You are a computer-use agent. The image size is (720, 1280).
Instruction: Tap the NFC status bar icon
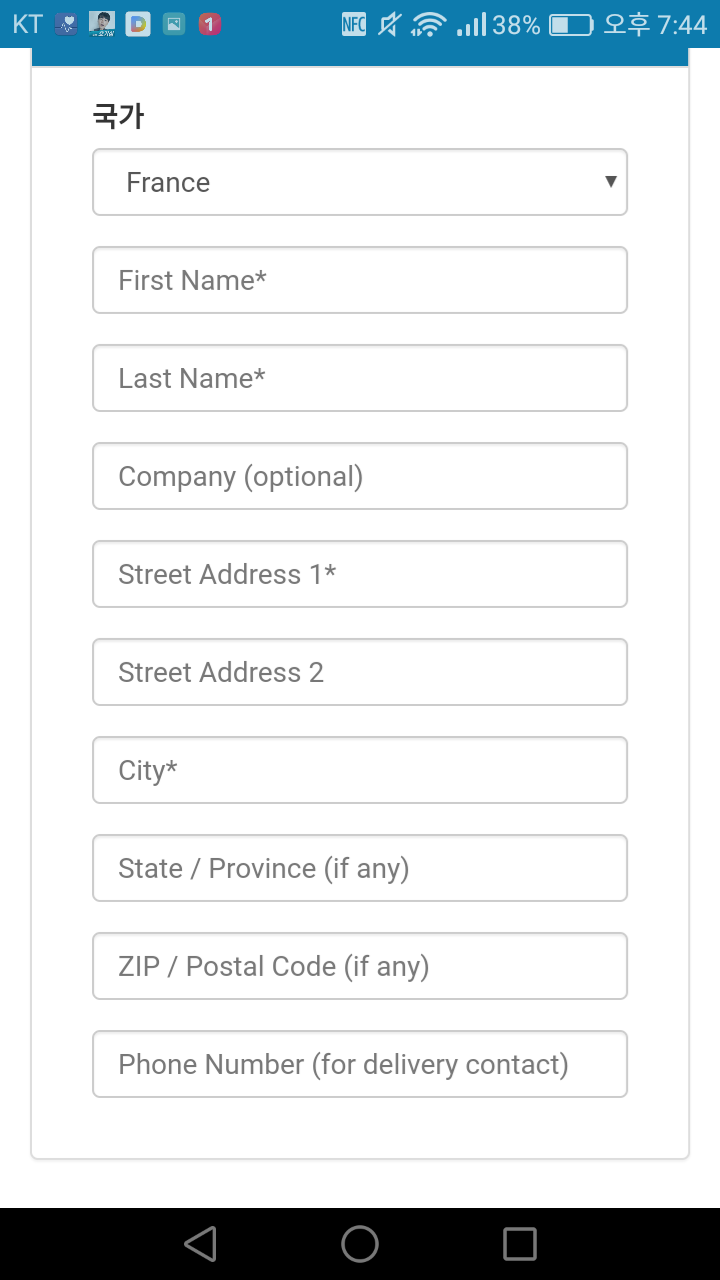pyautogui.click(x=354, y=24)
